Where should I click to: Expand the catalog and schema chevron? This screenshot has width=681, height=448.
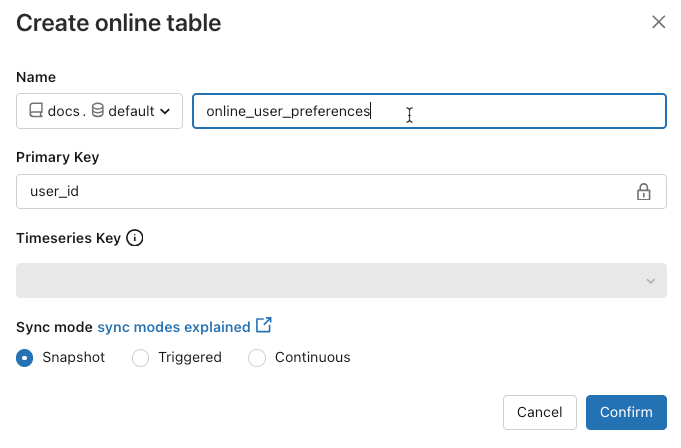point(165,111)
